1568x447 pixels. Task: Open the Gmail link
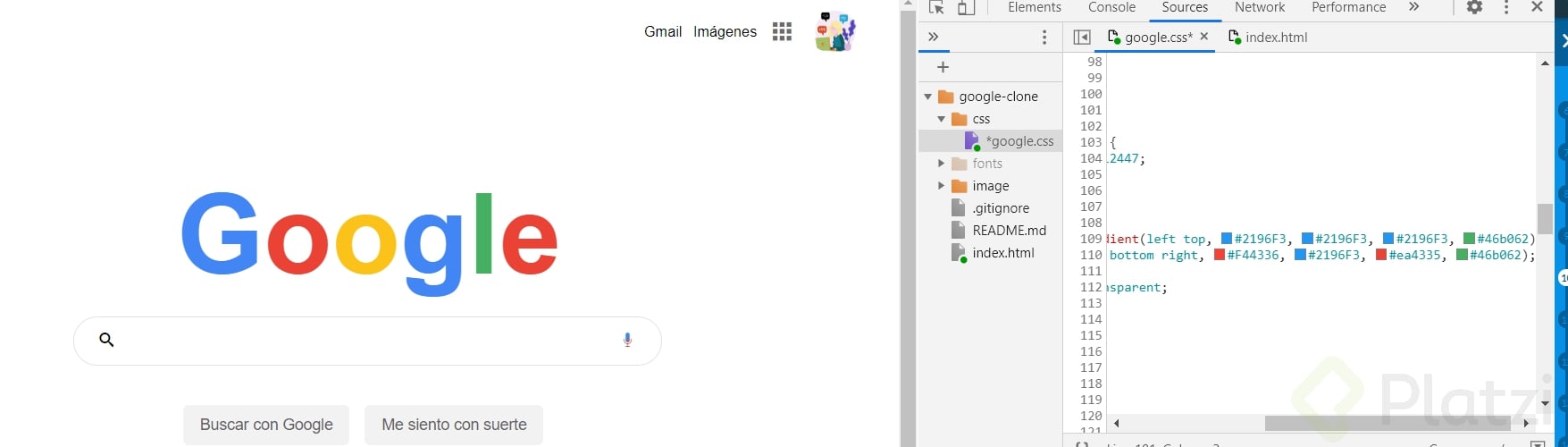(663, 31)
